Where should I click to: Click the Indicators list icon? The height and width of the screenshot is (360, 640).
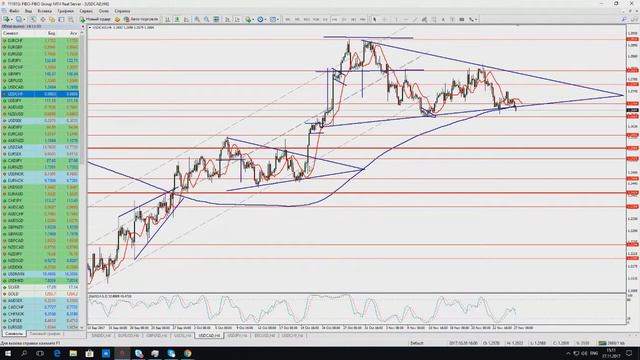coord(248,19)
